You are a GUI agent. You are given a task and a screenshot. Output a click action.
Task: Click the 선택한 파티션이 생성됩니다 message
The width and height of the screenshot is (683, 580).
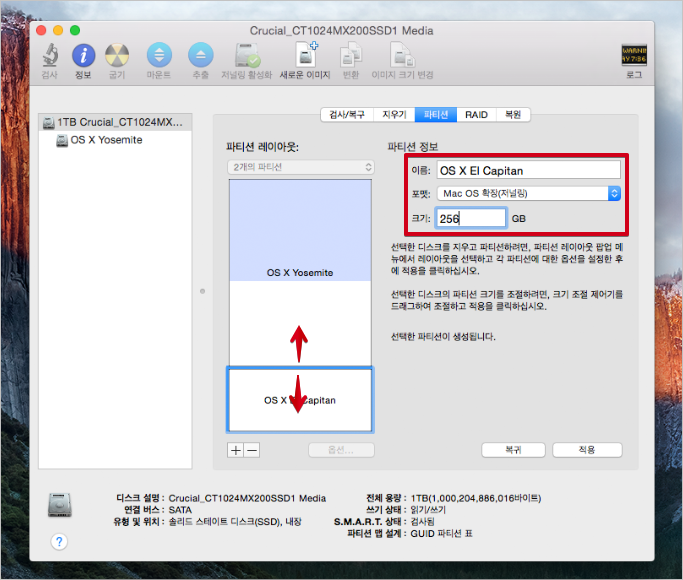point(443,337)
